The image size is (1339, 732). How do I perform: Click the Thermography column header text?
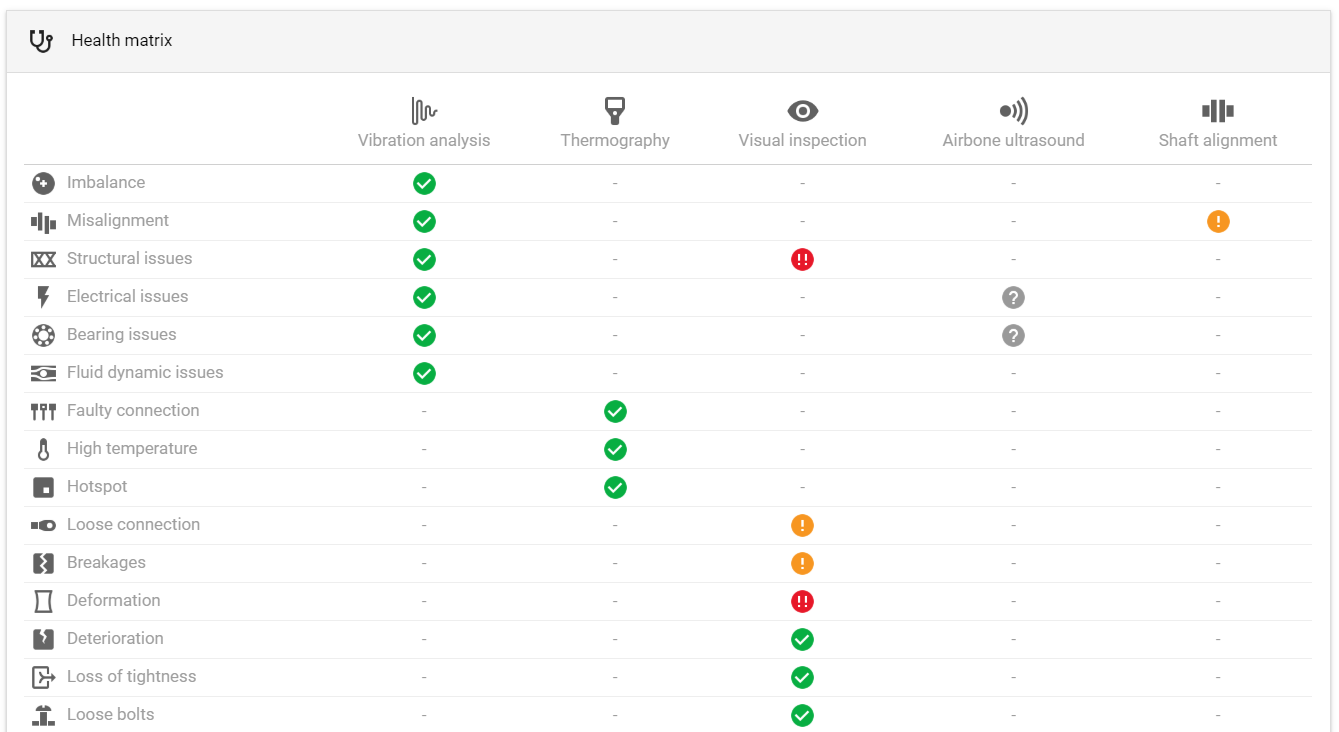[615, 140]
